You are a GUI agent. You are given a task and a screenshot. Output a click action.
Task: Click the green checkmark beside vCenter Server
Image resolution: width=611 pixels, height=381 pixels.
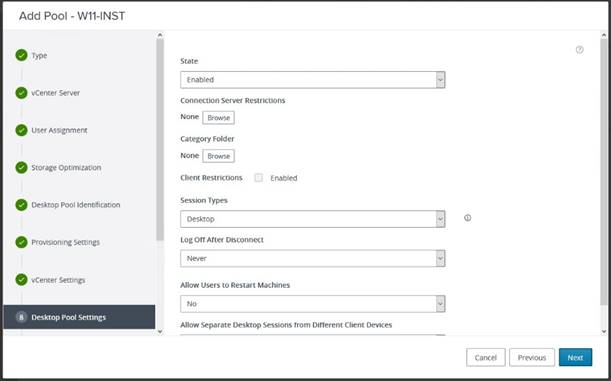pyautogui.click(x=21, y=93)
